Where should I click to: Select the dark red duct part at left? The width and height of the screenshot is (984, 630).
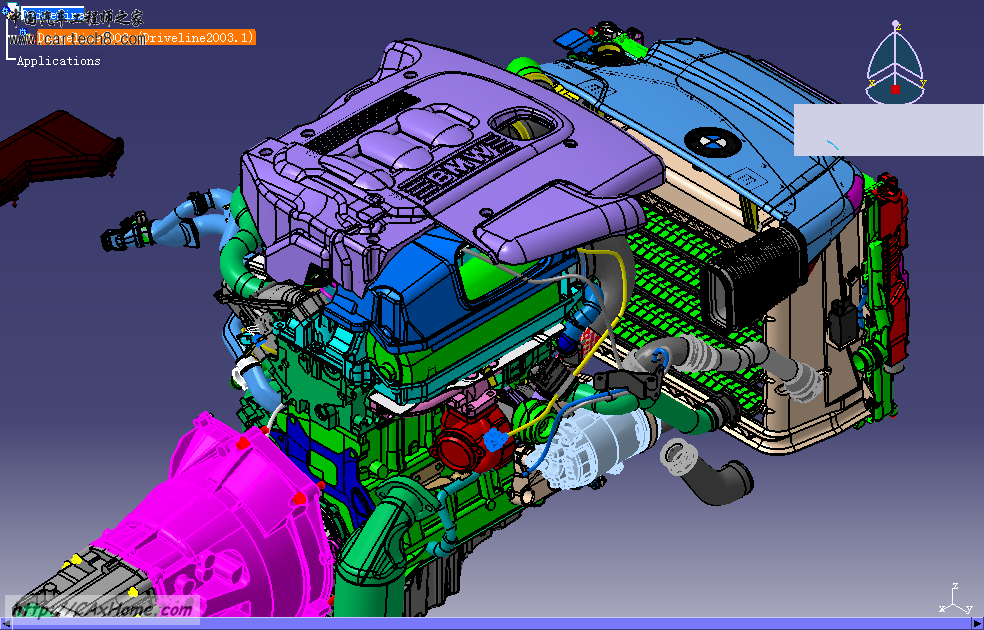[x=60, y=154]
